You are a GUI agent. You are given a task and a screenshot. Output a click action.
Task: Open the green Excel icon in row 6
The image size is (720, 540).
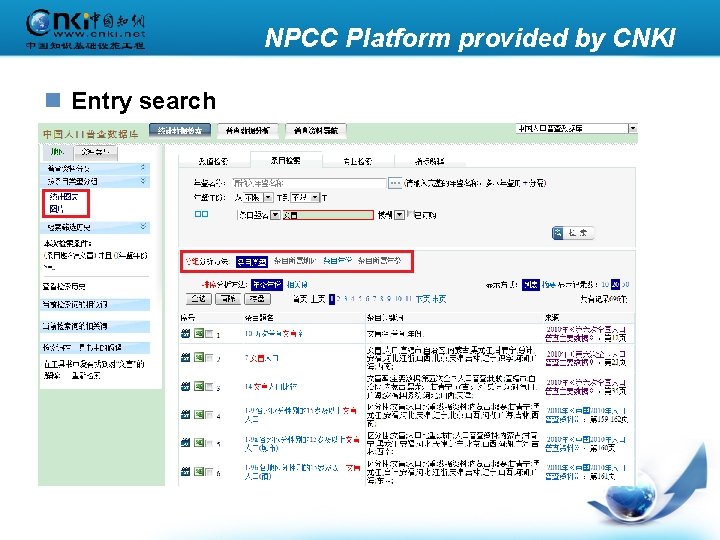[x=198, y=471]
